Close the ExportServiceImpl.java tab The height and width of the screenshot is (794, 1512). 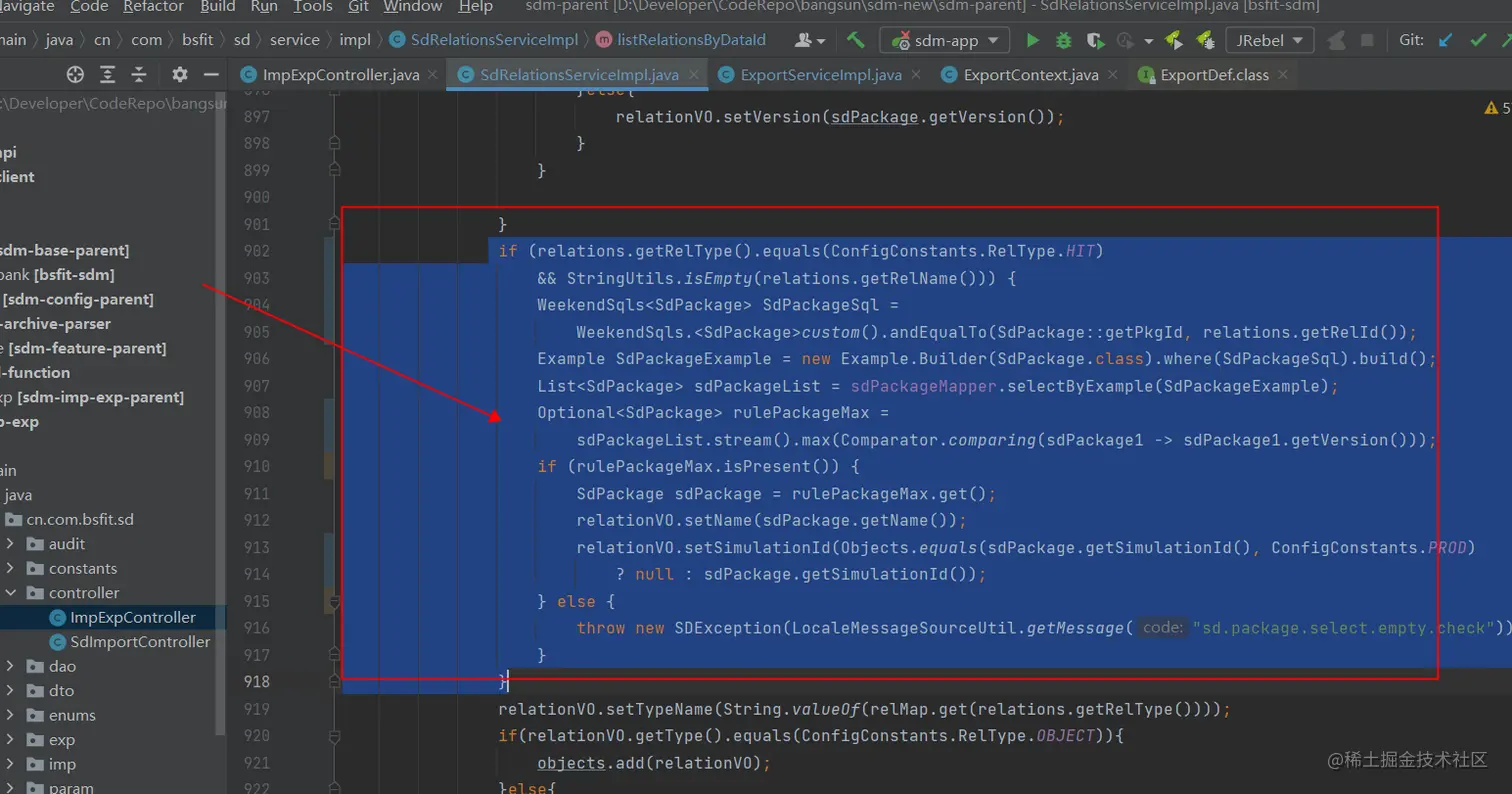pyautogui.click(x=917, y=75)
